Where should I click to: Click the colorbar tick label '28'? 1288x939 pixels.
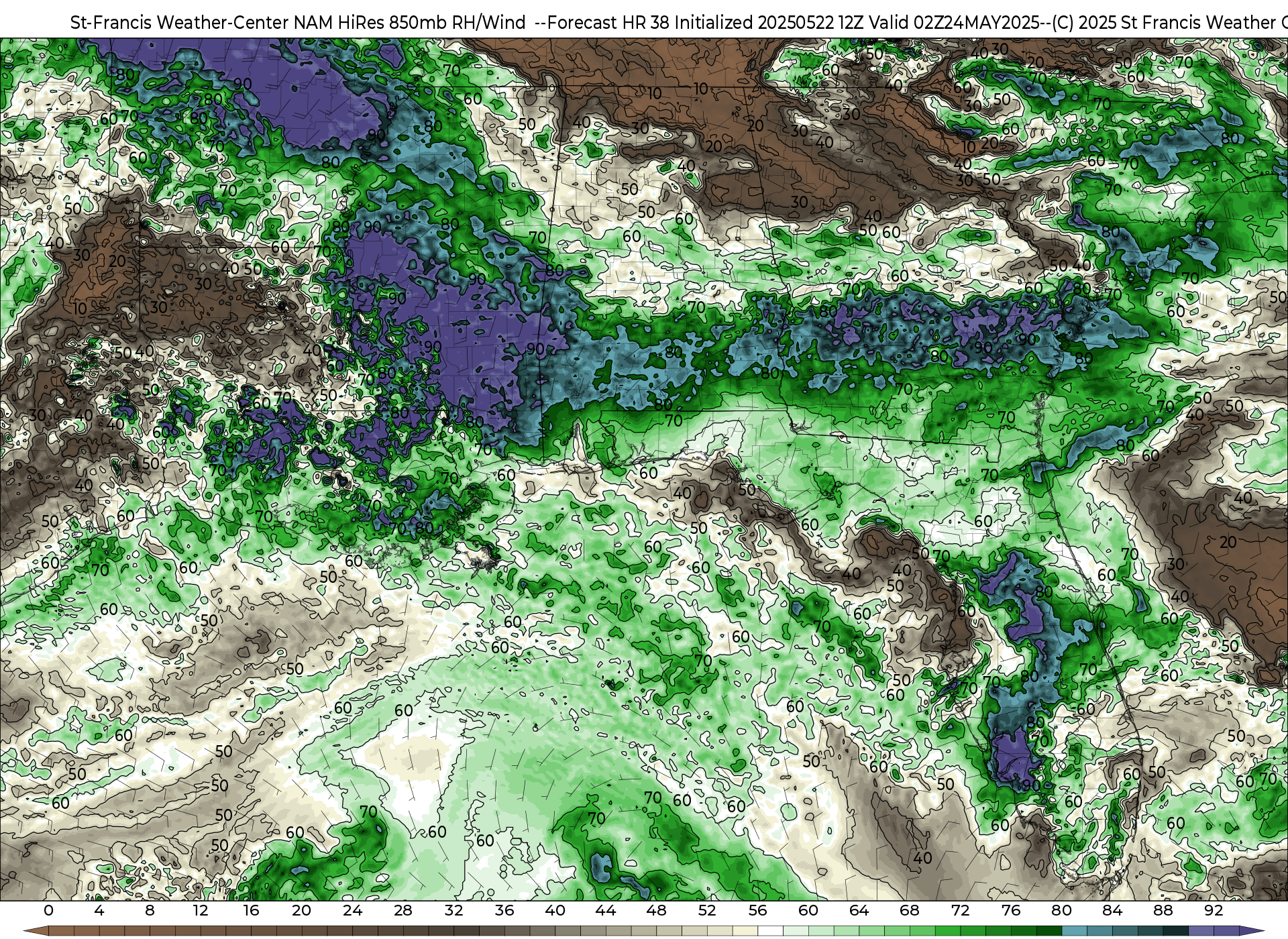(403, 910)
